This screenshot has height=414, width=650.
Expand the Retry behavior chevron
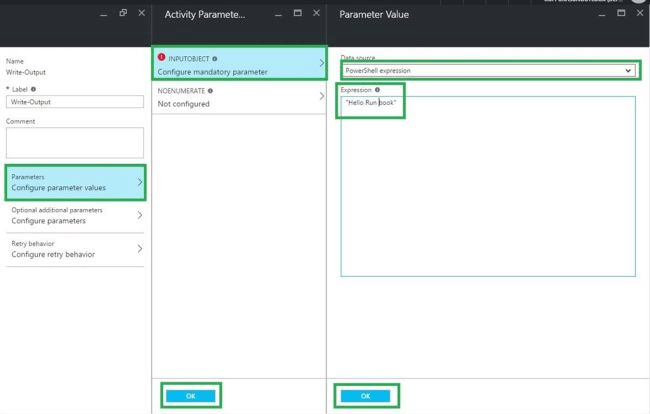[x=140, y=249]
